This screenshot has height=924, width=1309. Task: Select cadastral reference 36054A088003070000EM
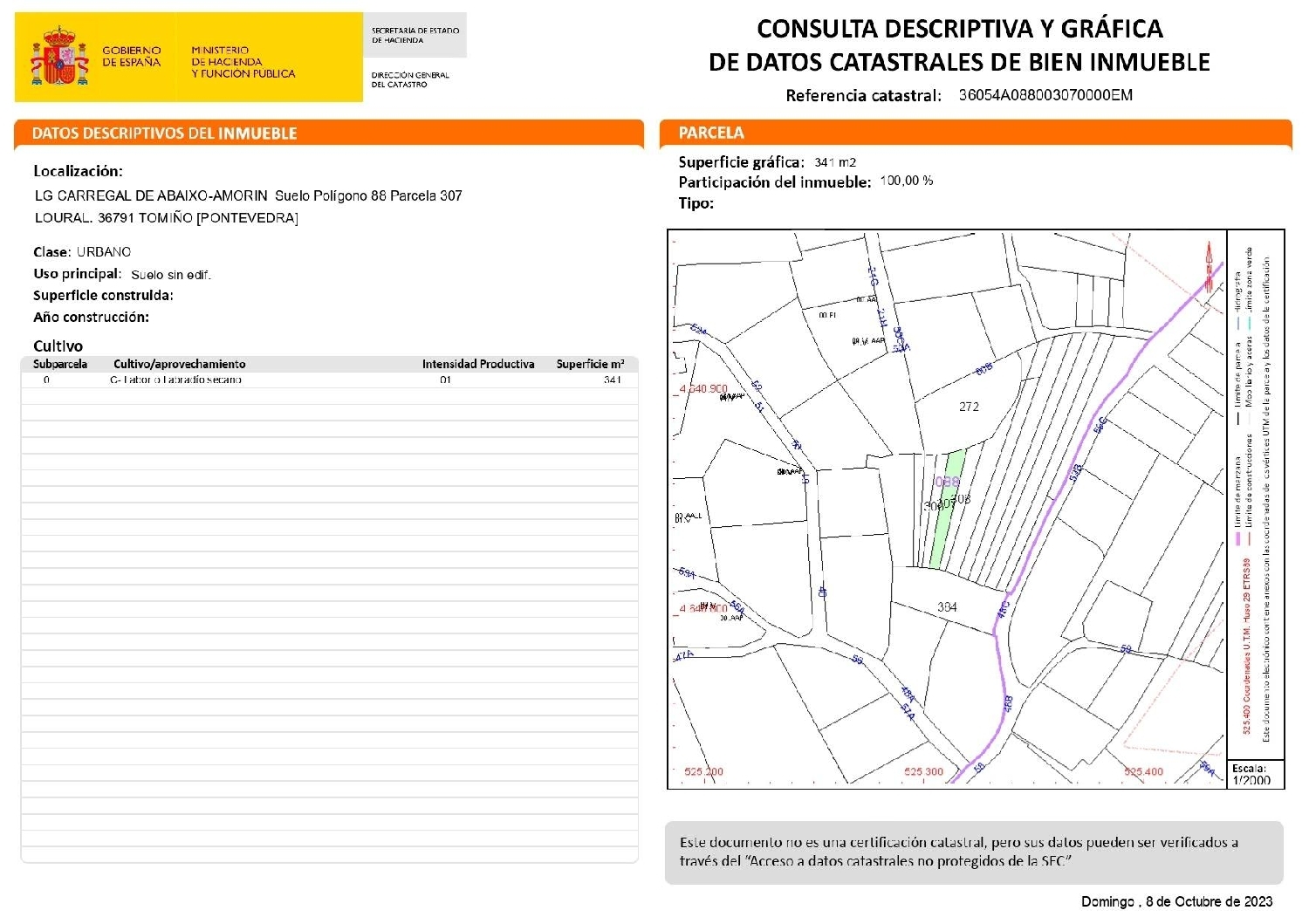[x=1045, y=95]
